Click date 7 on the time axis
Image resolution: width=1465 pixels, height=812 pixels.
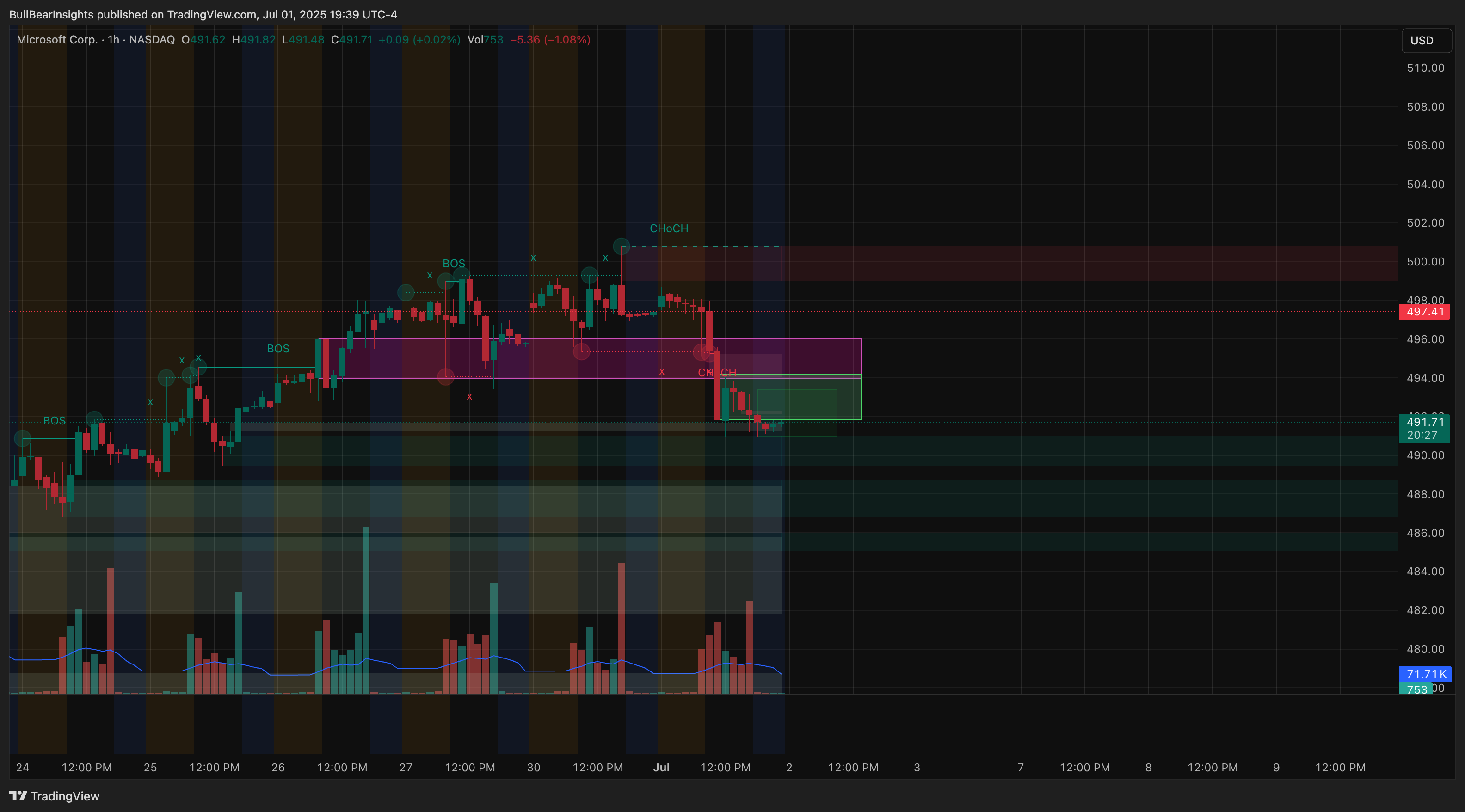(x=1021, y=768)
